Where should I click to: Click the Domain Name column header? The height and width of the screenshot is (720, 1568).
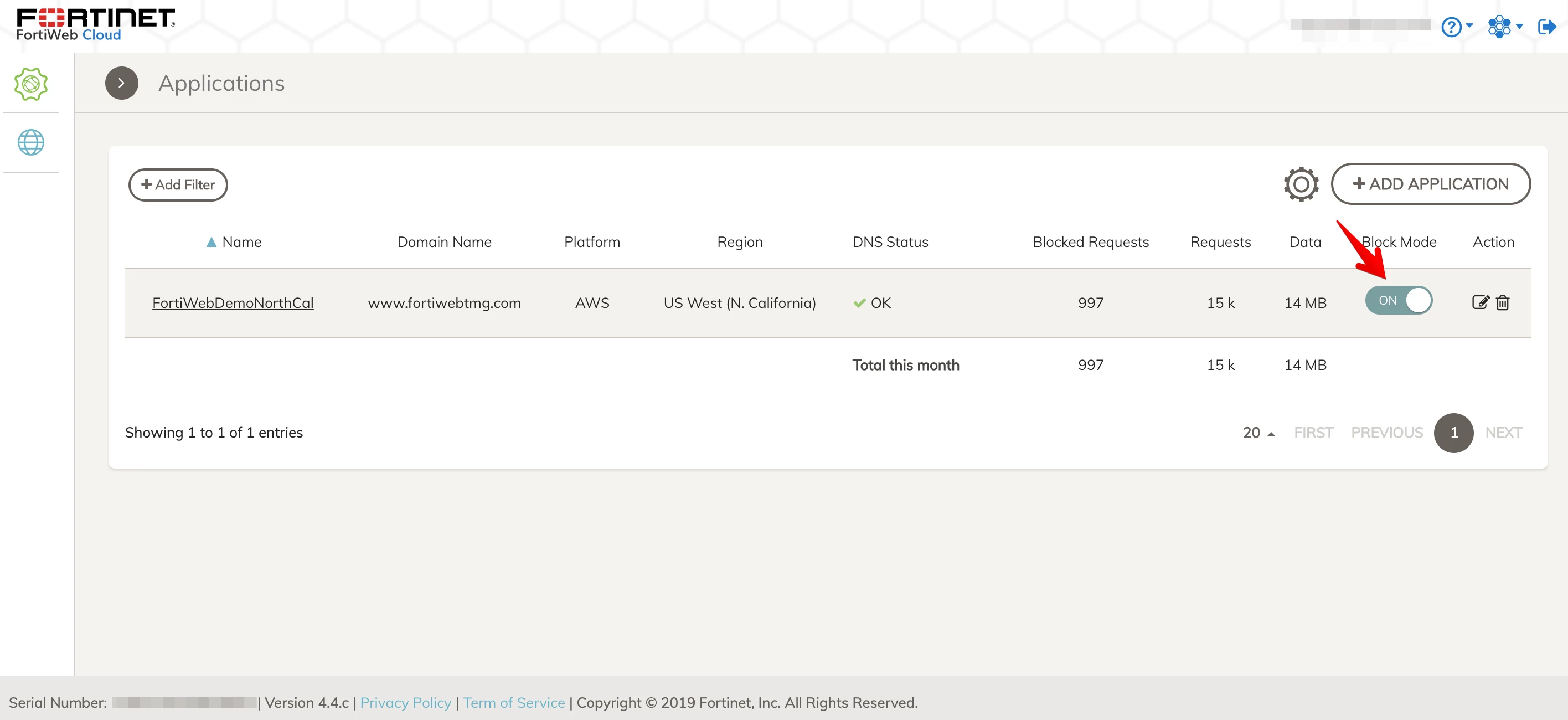coord(445,242)
